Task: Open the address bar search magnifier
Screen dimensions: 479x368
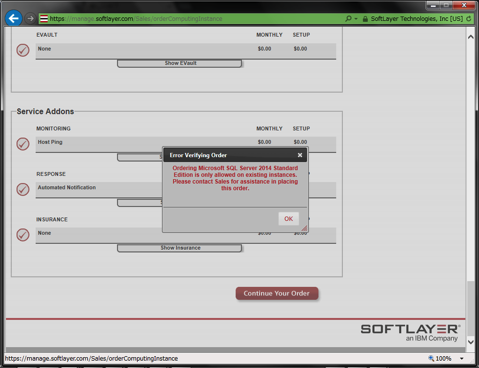Action: (348, 19)
